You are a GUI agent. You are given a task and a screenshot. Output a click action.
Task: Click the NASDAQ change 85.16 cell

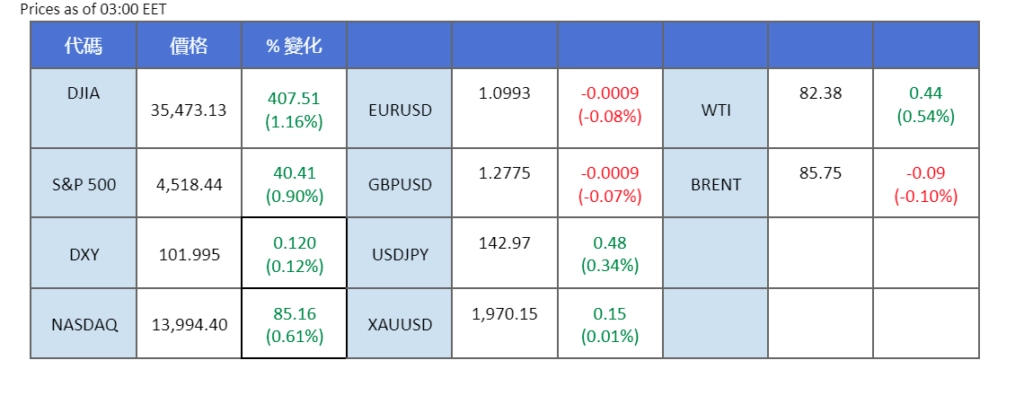click(x=294, y=324)
